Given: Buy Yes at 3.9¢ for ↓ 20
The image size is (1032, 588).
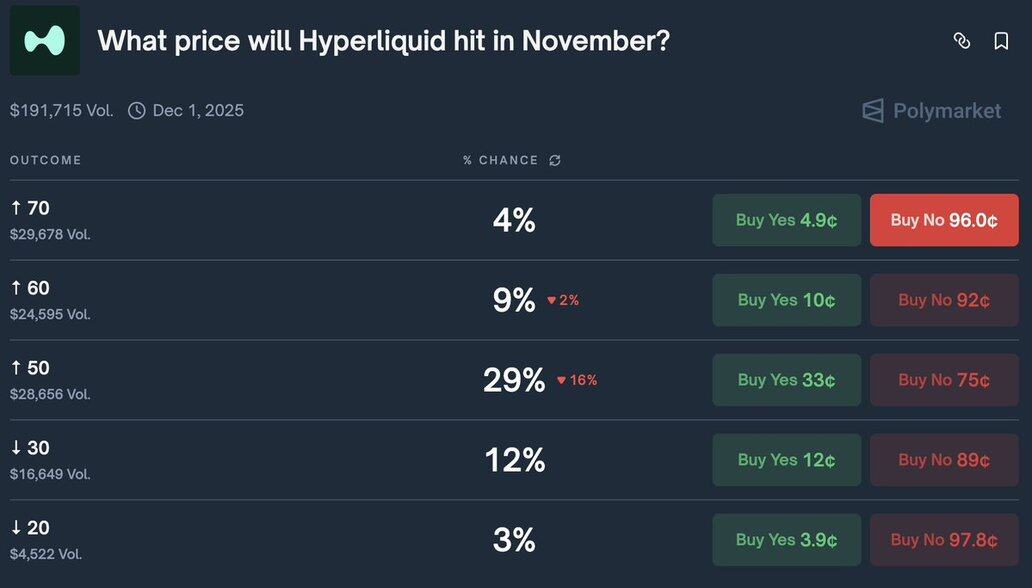Looking at the screenshot, I should [x=786, y=540].
